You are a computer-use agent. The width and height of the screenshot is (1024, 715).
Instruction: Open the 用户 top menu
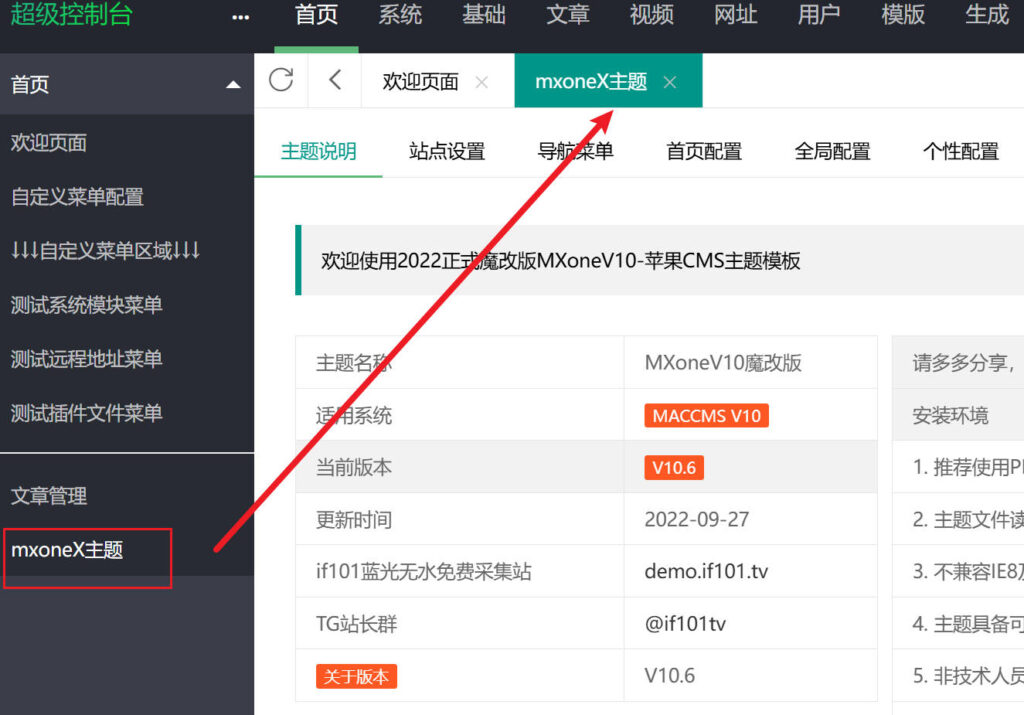(819, 15)
